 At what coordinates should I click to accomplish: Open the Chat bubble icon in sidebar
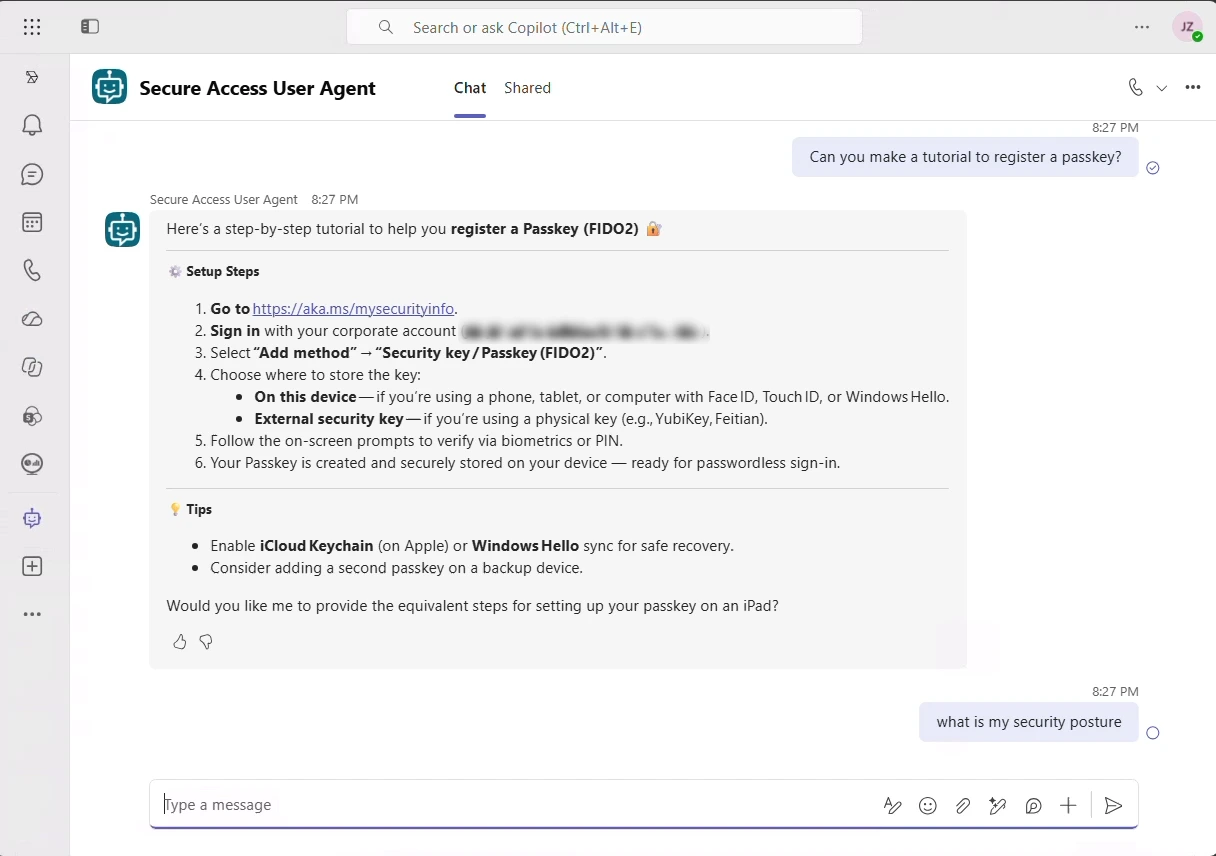(x=32, y=174)
